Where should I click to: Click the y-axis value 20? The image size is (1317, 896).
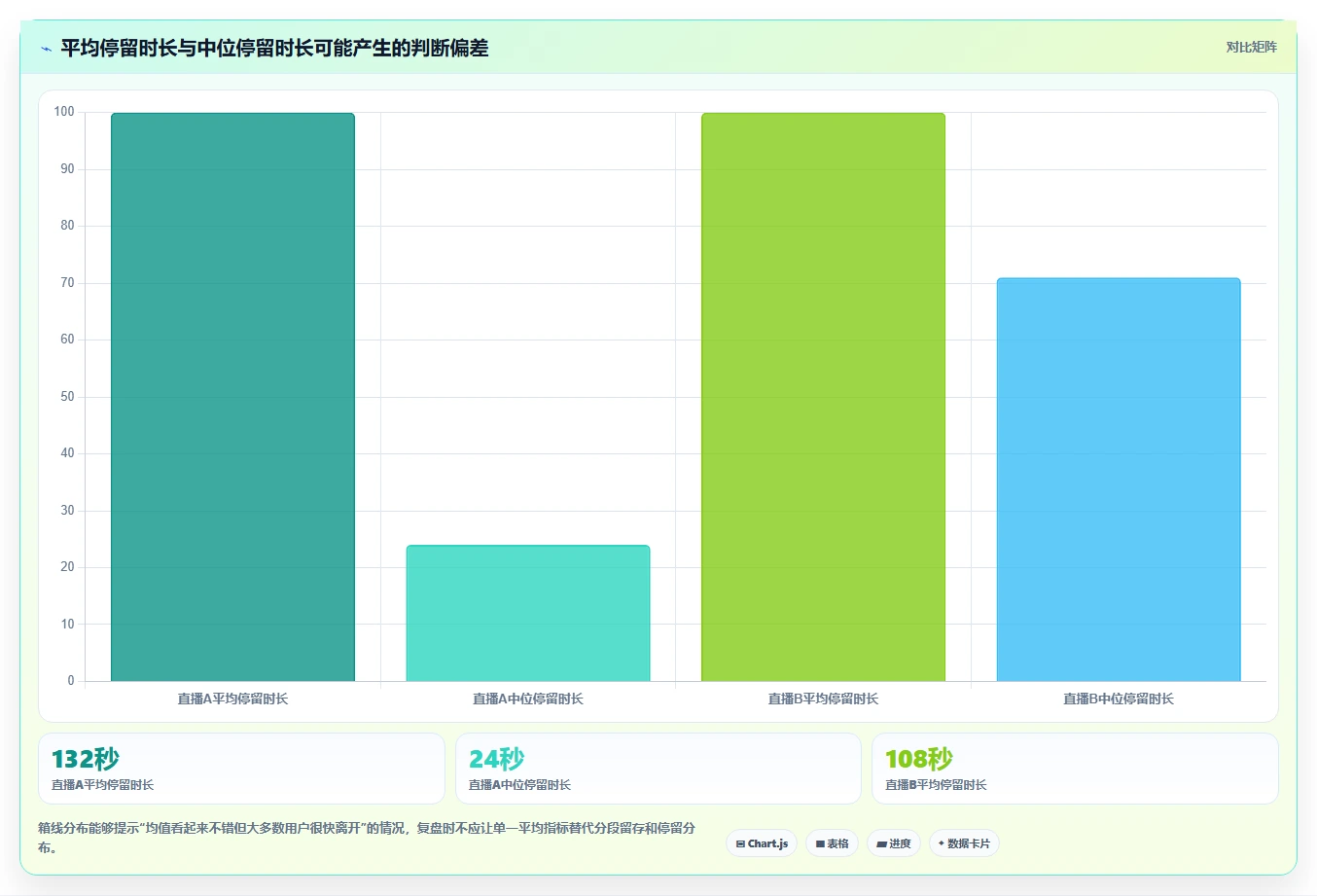(67, 567)
